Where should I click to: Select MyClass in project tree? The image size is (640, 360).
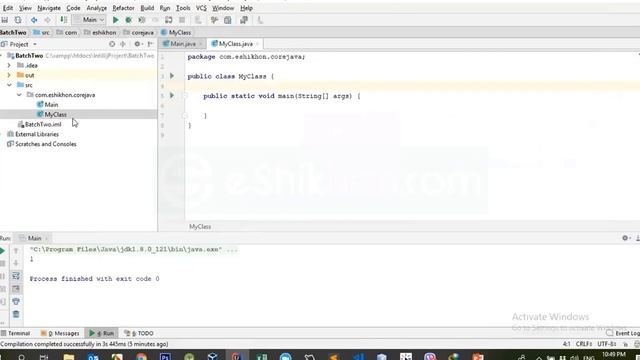click(x=56, y=114)
